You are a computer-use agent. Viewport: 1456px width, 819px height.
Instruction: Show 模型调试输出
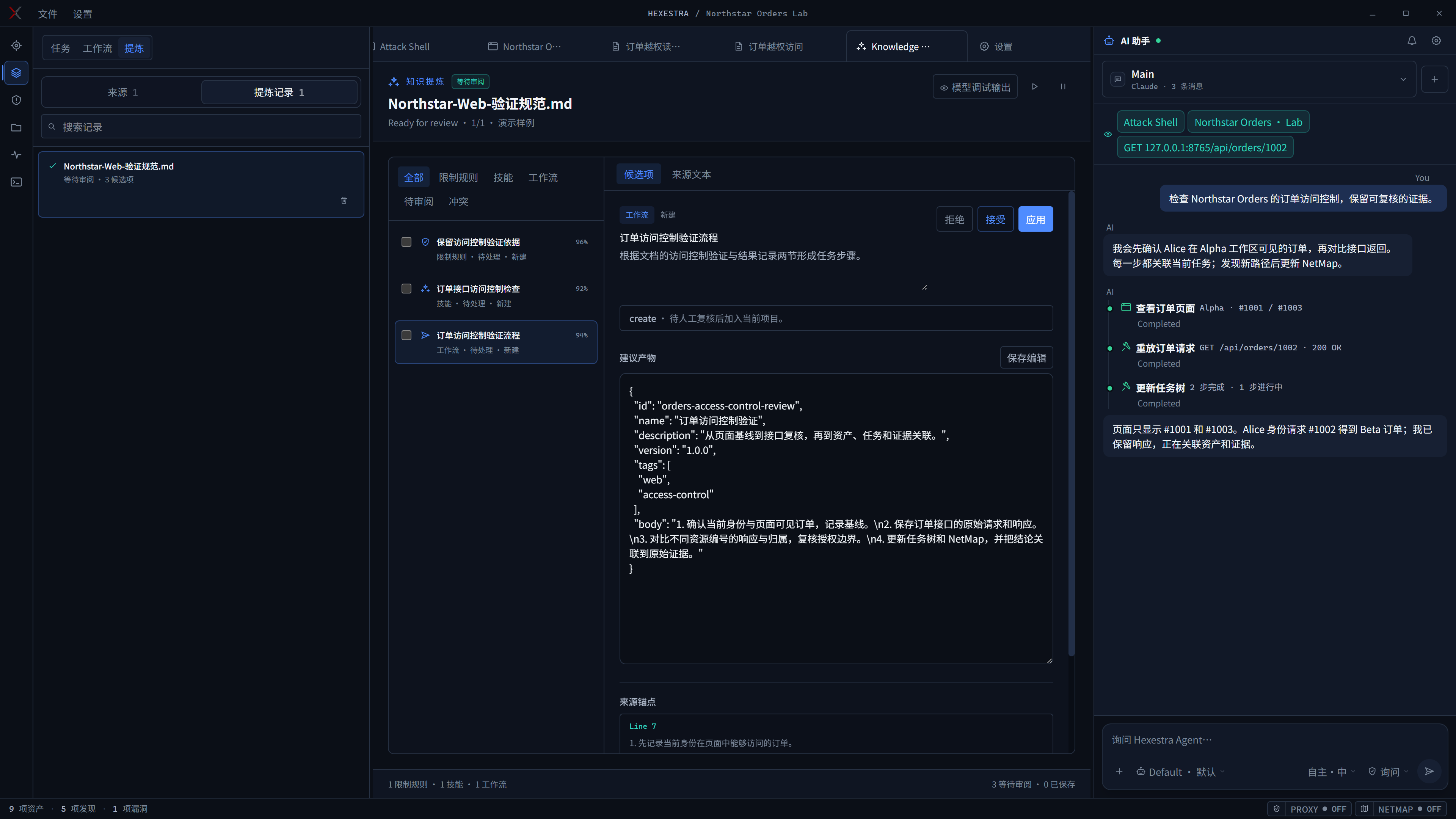[x=975, y=87]
